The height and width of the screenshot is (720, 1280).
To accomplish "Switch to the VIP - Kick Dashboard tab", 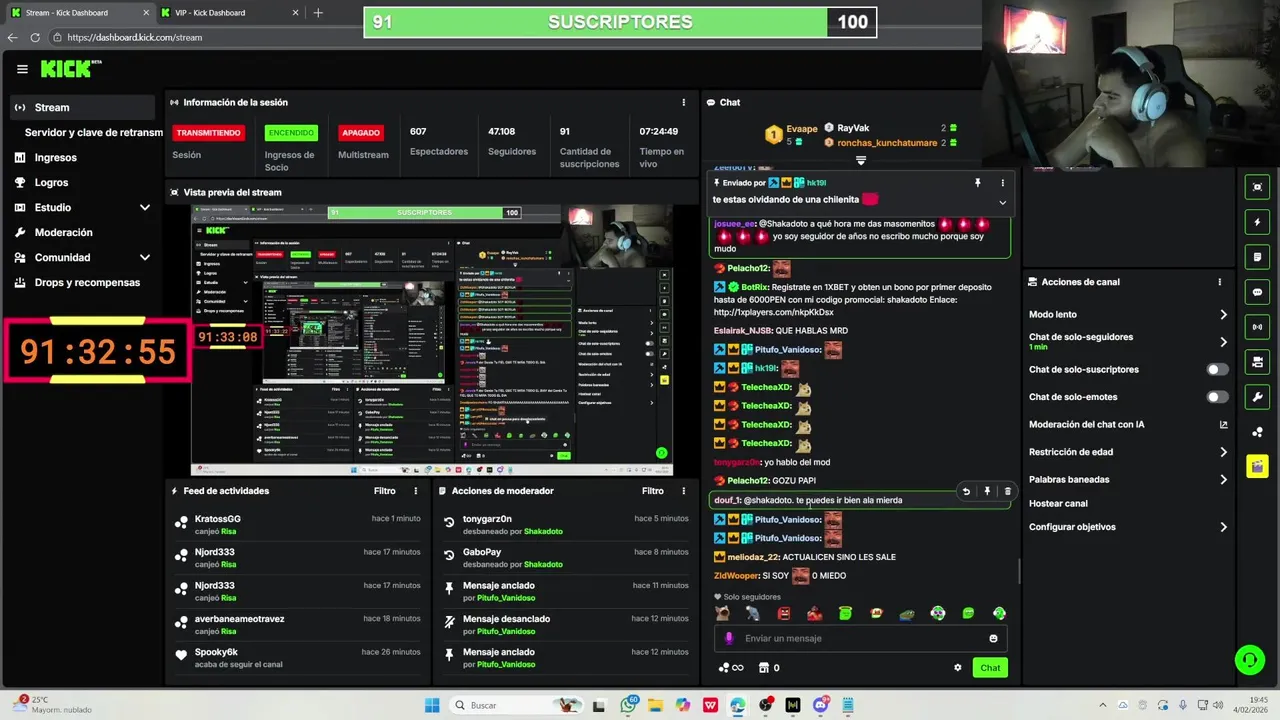I will tap(228, 13).
